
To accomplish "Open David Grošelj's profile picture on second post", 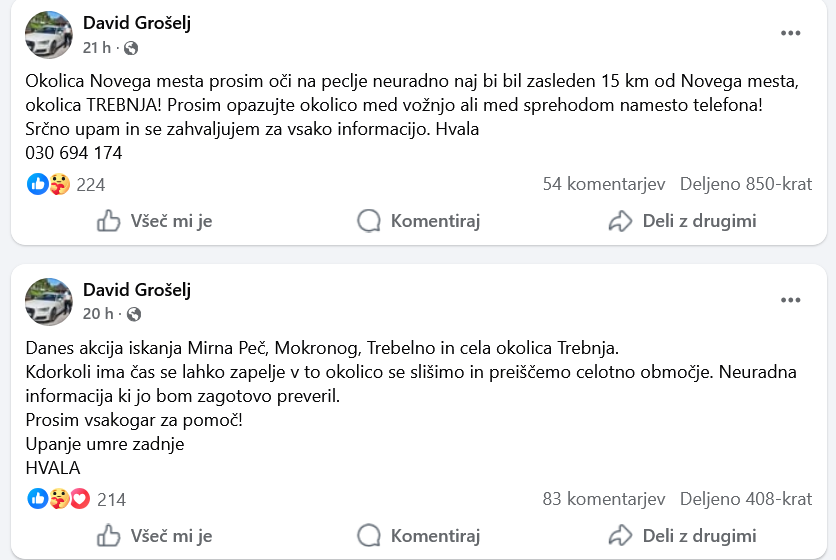I will coord(48,302).
